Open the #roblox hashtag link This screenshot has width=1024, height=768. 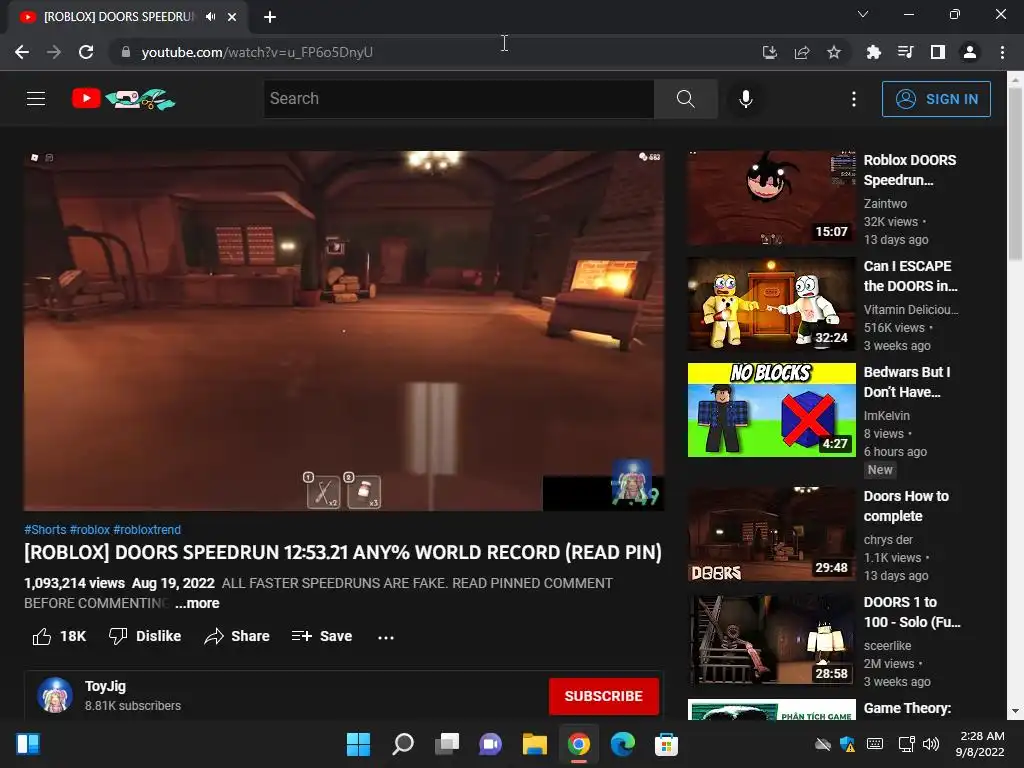coord(90,530)
